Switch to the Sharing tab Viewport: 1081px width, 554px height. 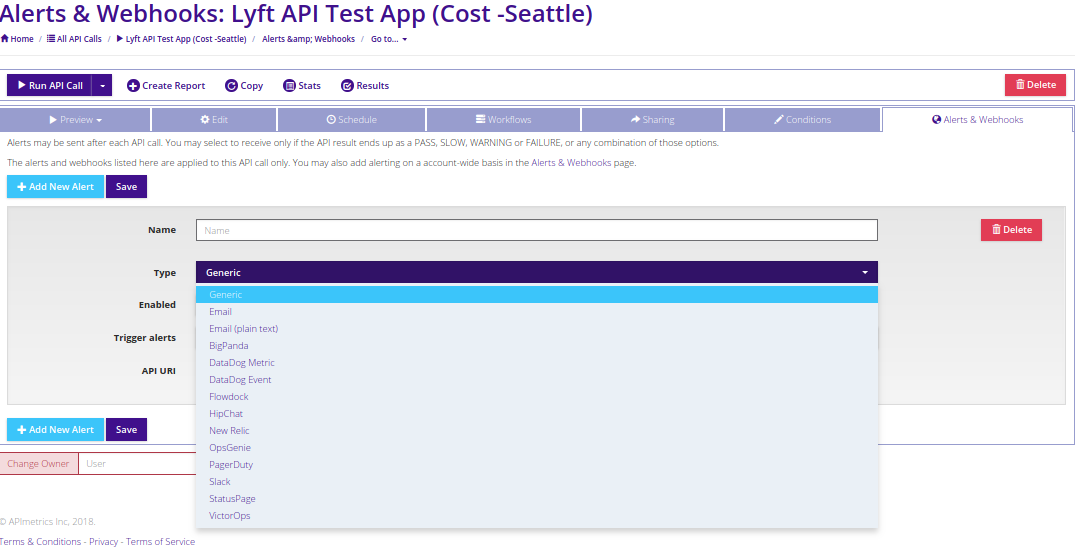point(652,119)
